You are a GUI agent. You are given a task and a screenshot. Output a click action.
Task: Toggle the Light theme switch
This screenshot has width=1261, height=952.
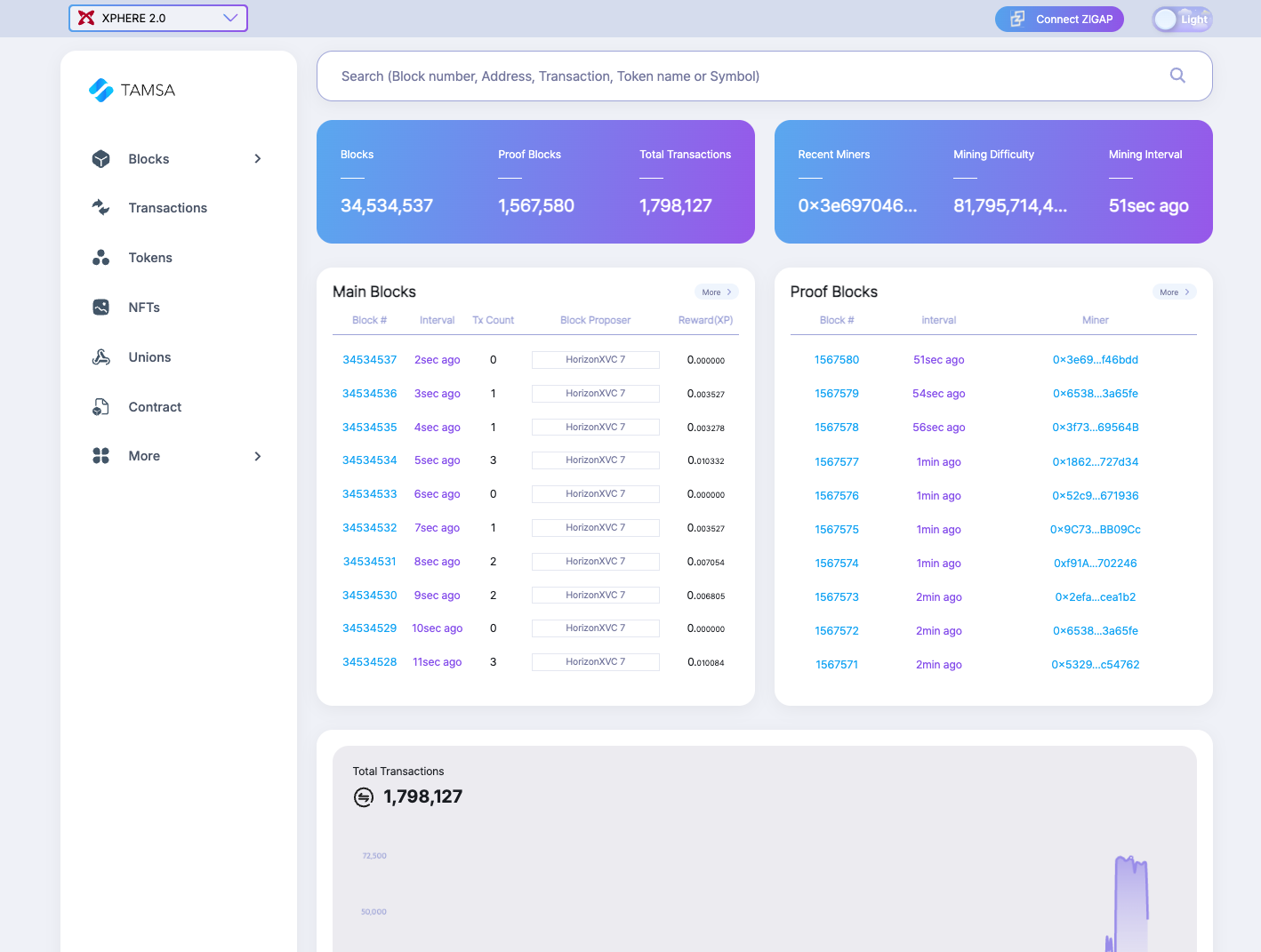1182,20
